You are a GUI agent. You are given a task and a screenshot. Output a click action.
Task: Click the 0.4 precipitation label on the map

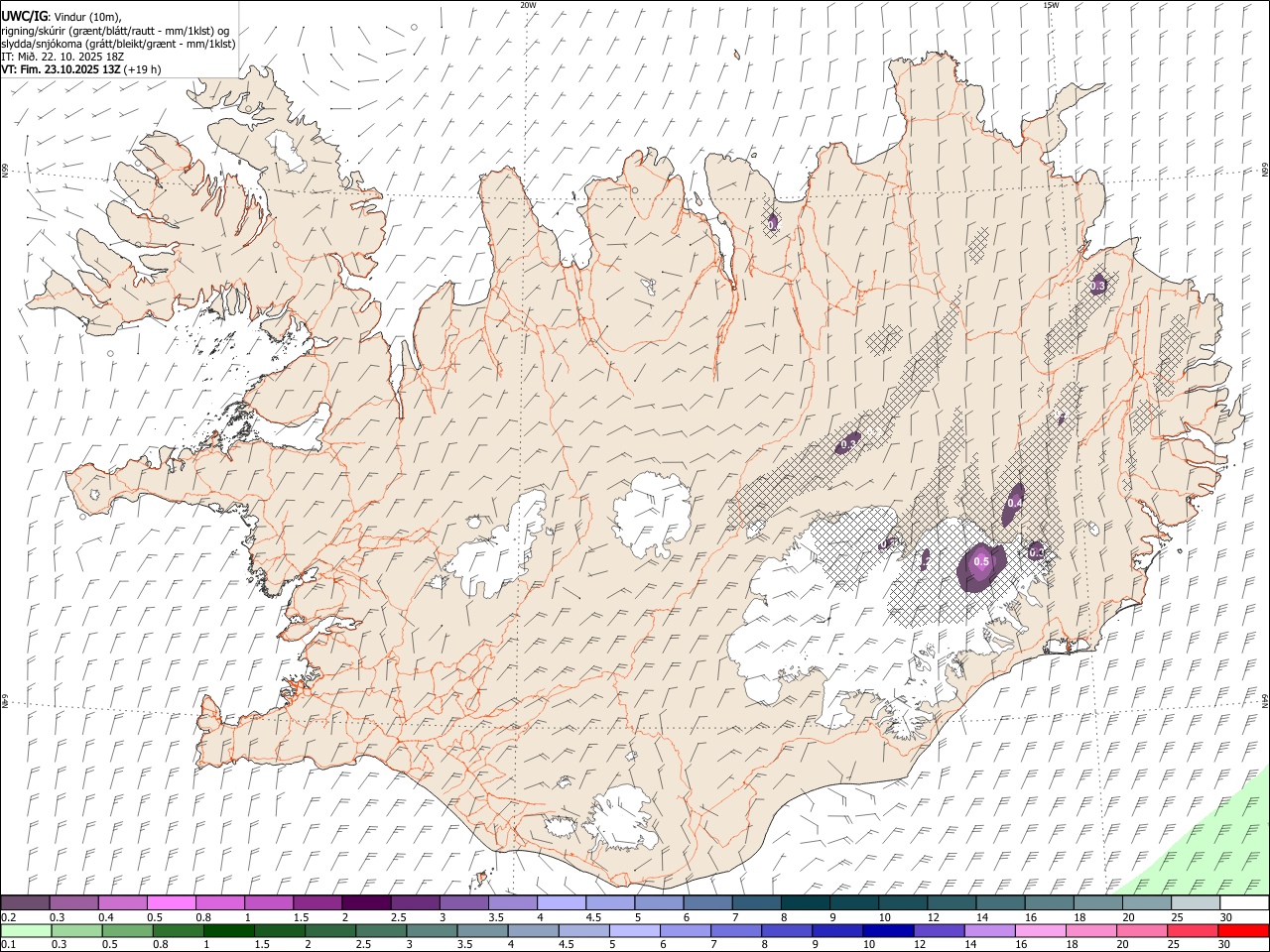[x=1014, y=504]
